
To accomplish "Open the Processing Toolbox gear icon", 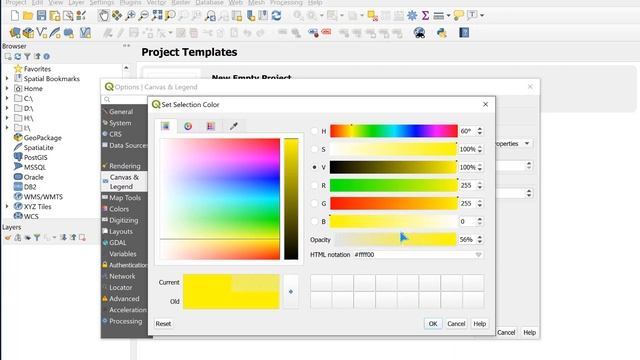I will pyautogui.click(x=412, y=16).
